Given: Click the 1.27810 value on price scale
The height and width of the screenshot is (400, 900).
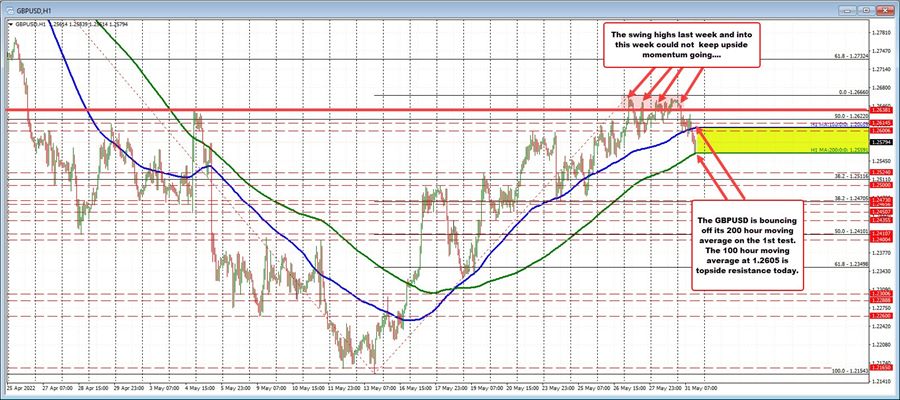Looking at the screenshot, I should tap(880, 33).
